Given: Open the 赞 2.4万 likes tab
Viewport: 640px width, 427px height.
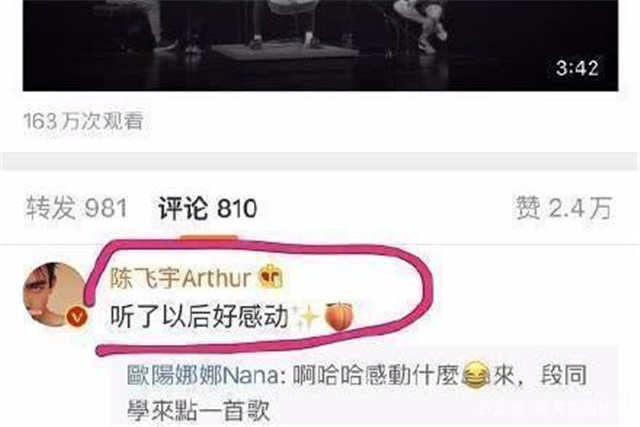Looking at the screenshot, I should pos(564,208).
